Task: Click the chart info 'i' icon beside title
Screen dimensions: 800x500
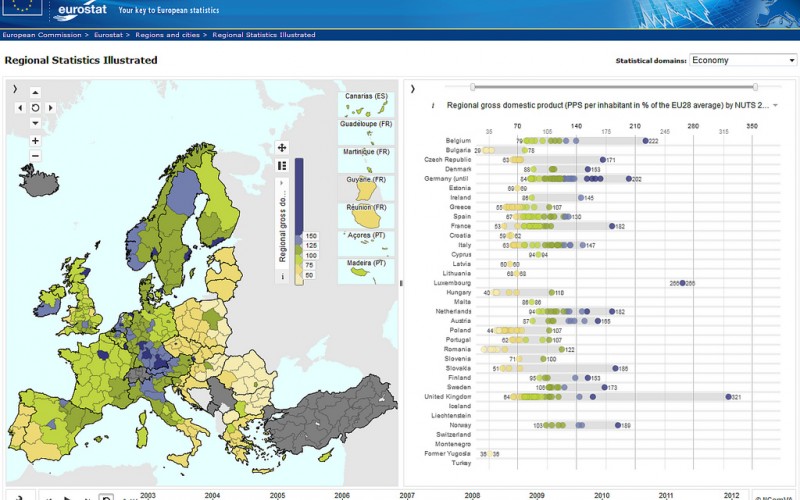Action: (x=433, y=106)
